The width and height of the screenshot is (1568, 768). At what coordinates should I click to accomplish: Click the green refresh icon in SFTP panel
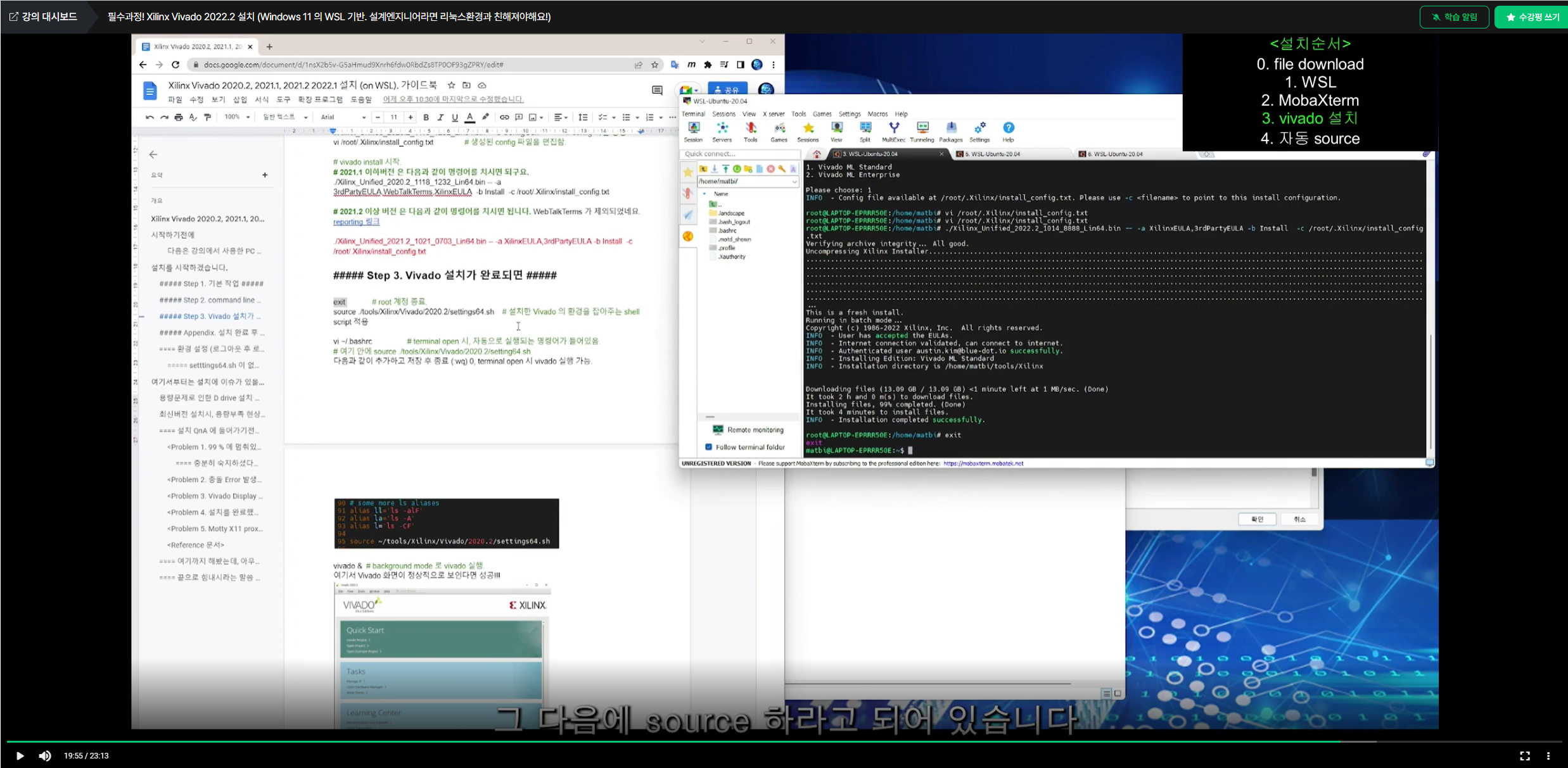click(x=737, y=169)
